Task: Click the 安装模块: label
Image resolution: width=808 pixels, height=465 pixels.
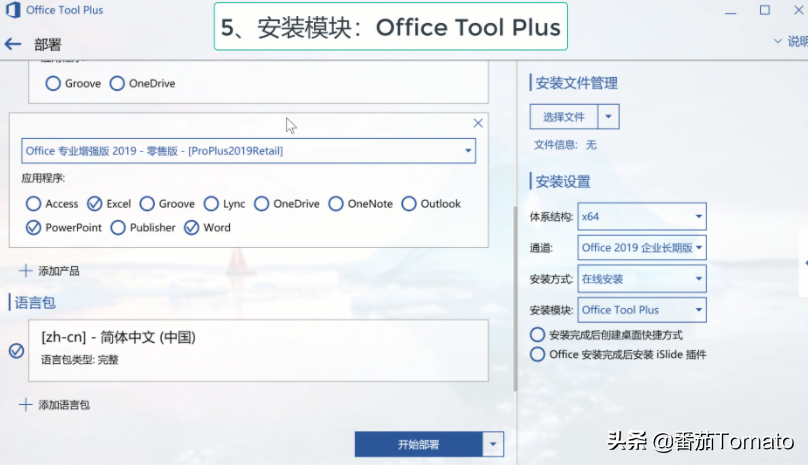Action: (551, 310)
